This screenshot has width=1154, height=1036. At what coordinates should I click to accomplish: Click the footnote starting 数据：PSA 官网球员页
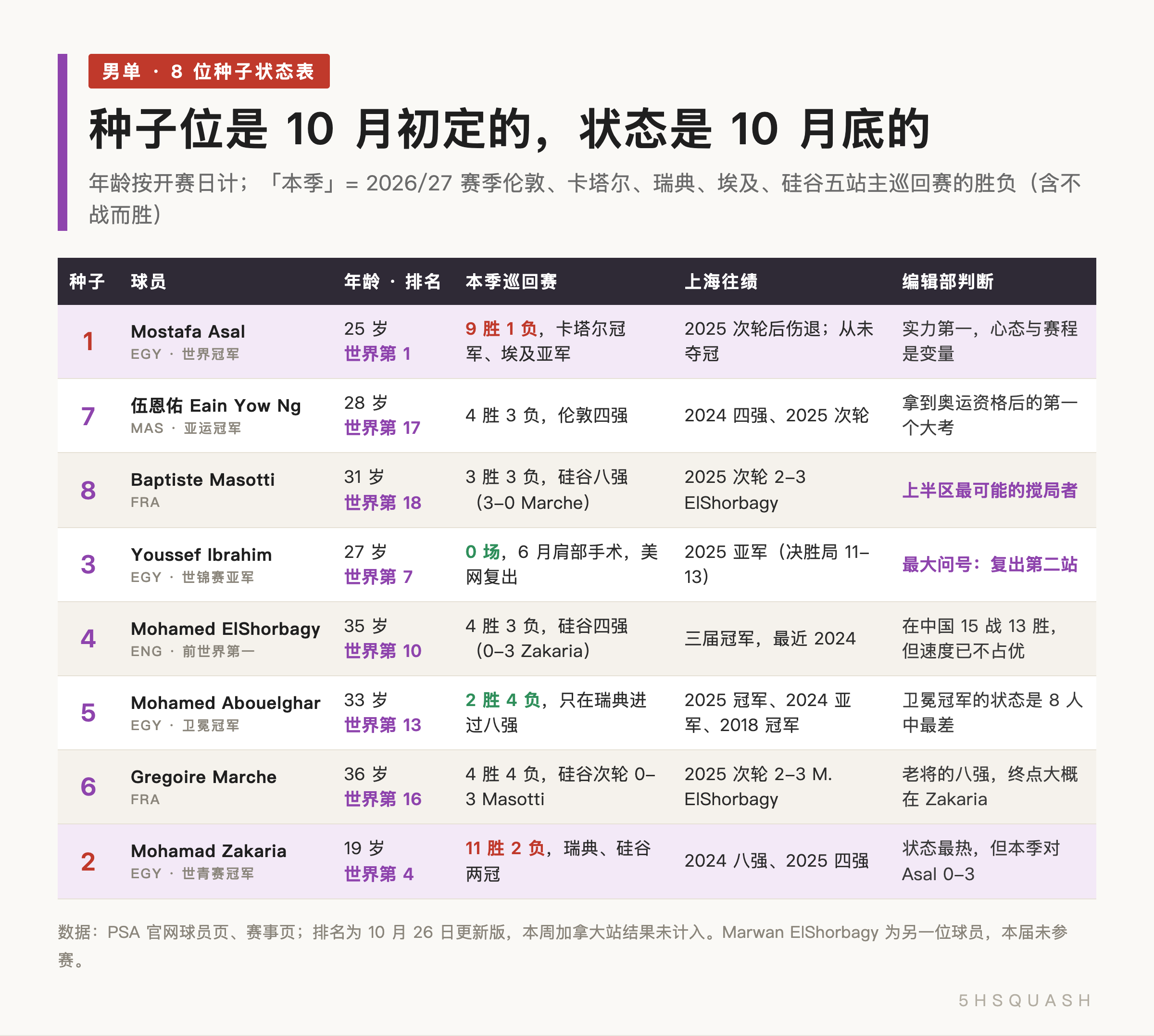point(563,946)
